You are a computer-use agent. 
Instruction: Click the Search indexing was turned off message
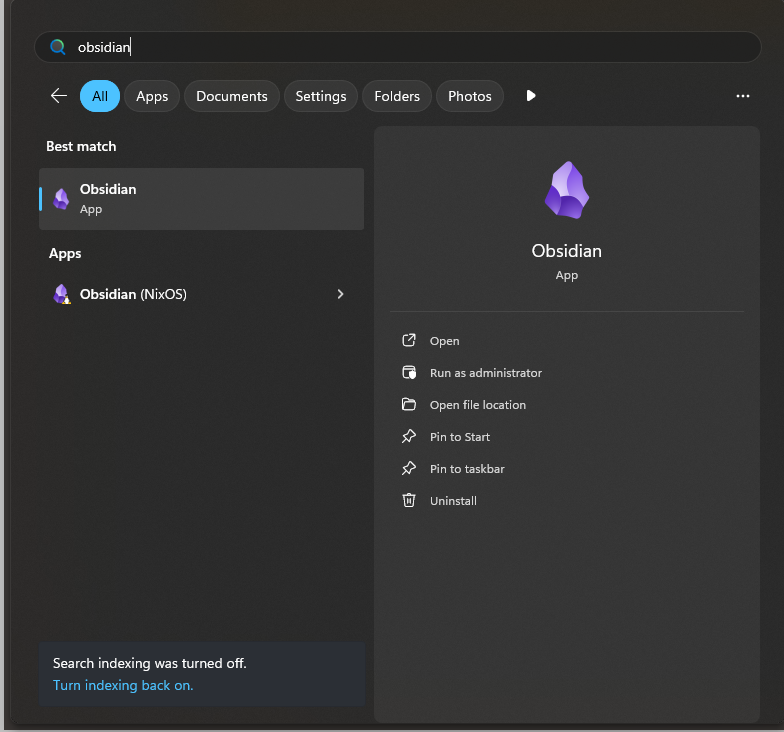tap(150, 664)
